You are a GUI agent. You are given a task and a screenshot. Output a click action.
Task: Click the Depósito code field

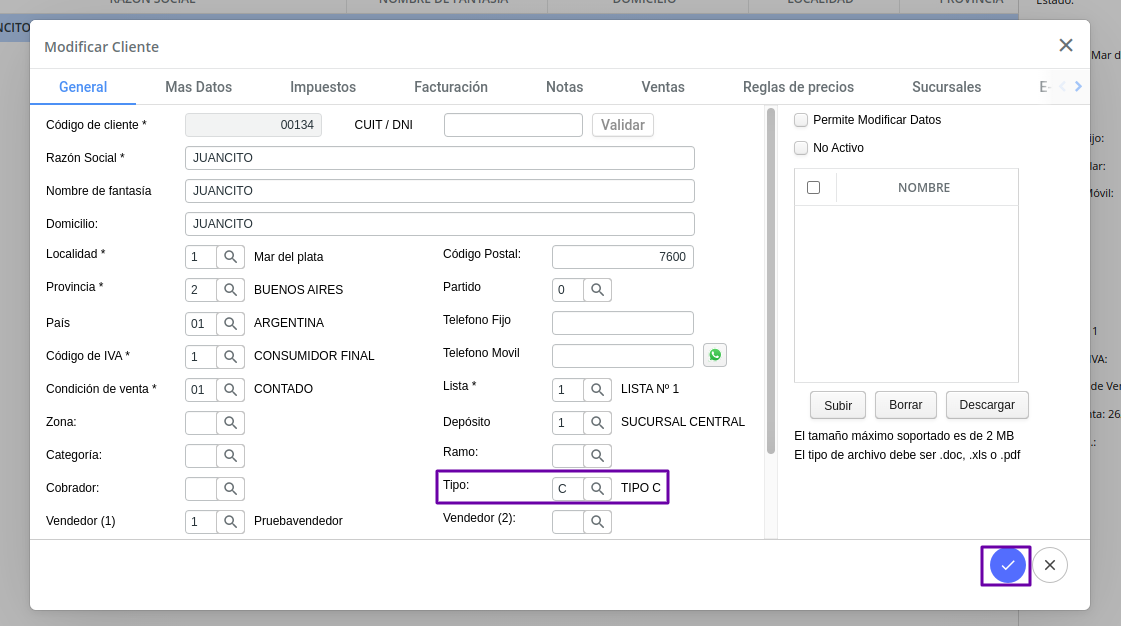coord(568,422)
